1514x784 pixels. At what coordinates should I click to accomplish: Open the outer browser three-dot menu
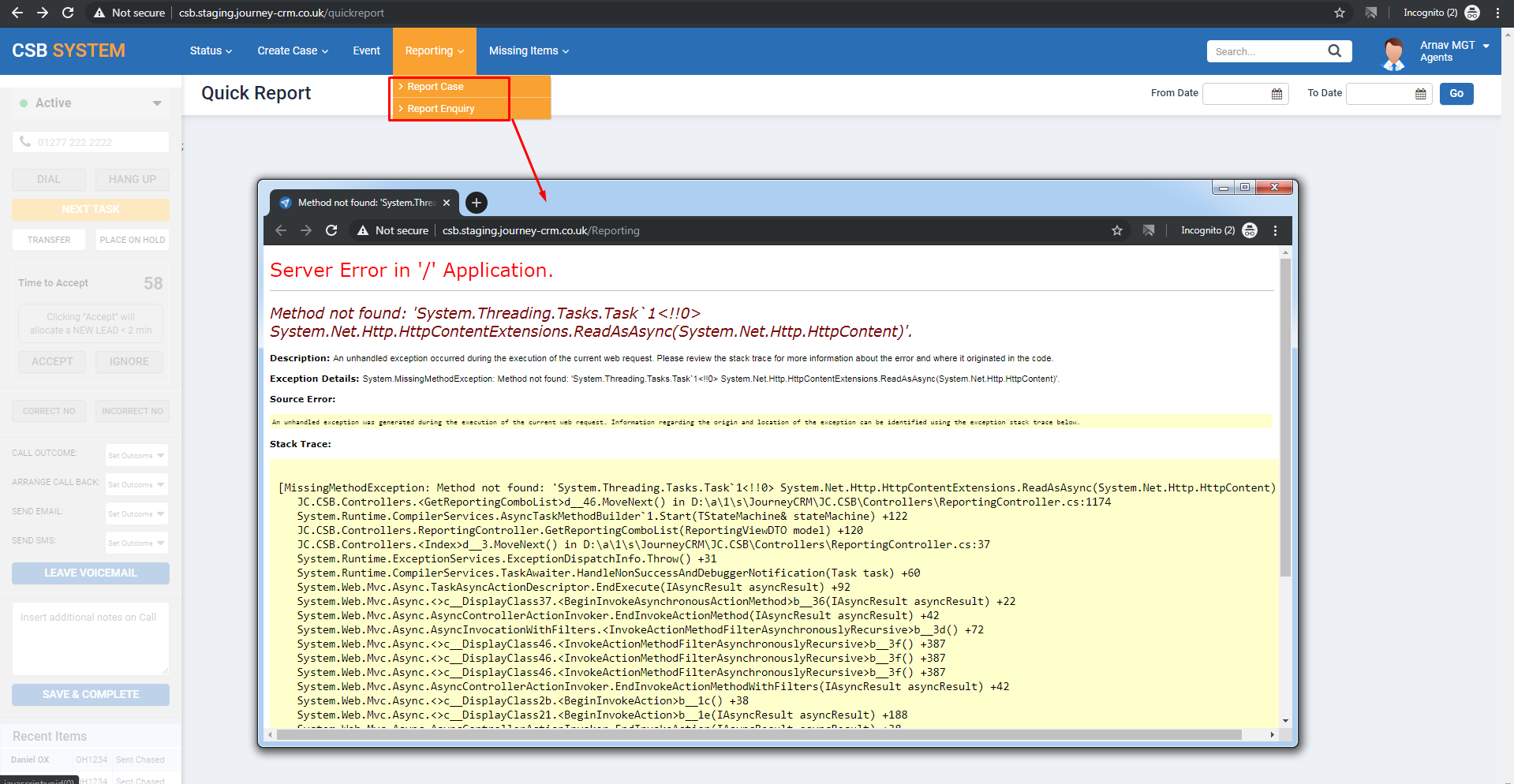point(1497,13)
